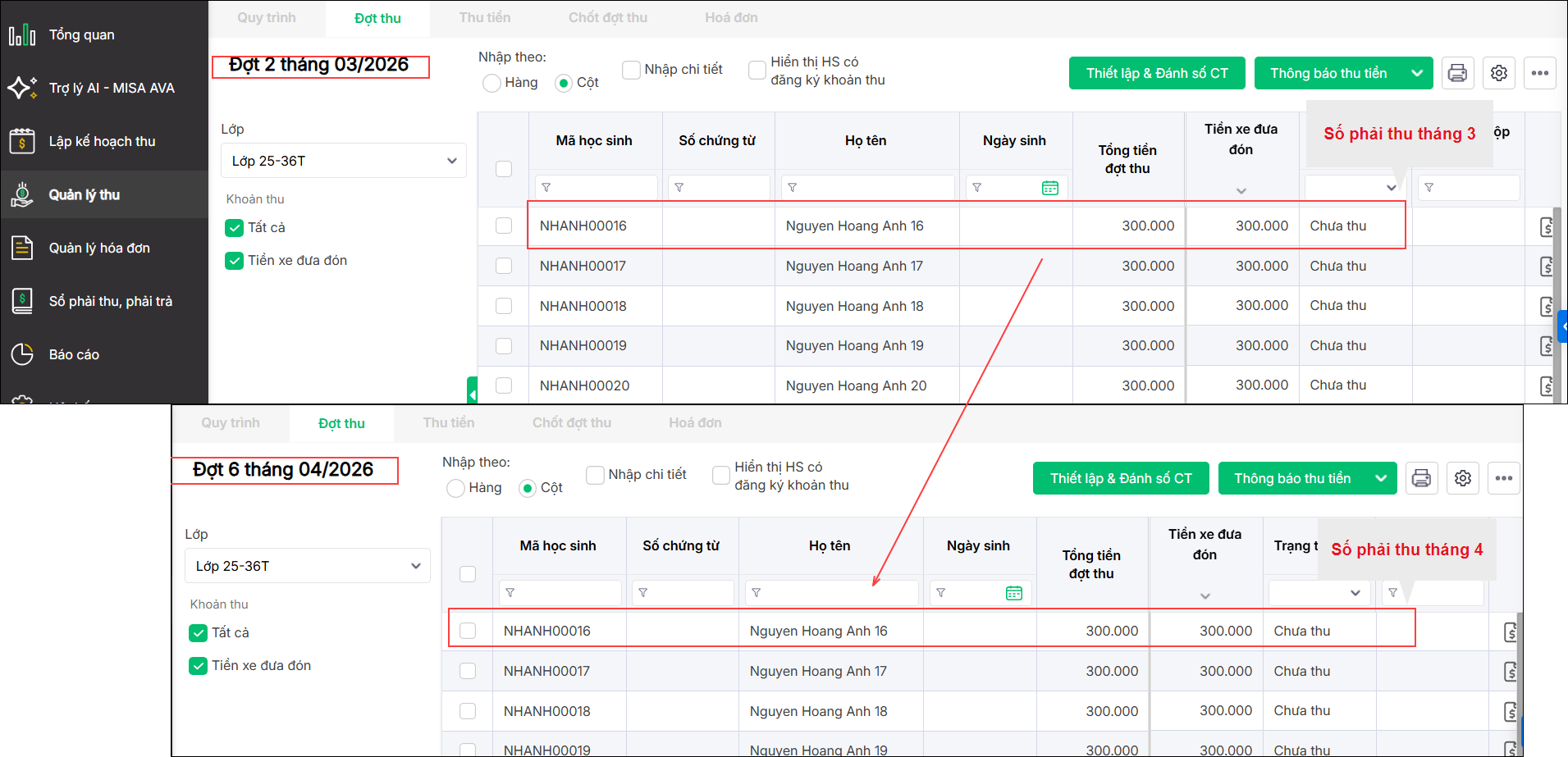Click Thông báo thu tiền button in Đợt 6 panel
The image size is (1568, 757).
1292,478
